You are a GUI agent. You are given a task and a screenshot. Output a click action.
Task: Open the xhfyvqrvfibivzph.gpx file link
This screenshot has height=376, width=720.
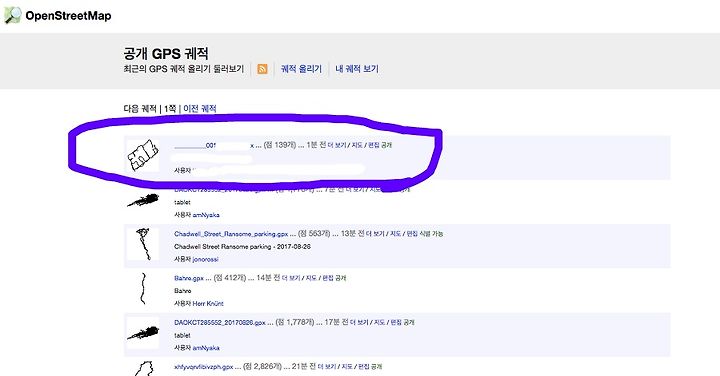pos(203,367)
